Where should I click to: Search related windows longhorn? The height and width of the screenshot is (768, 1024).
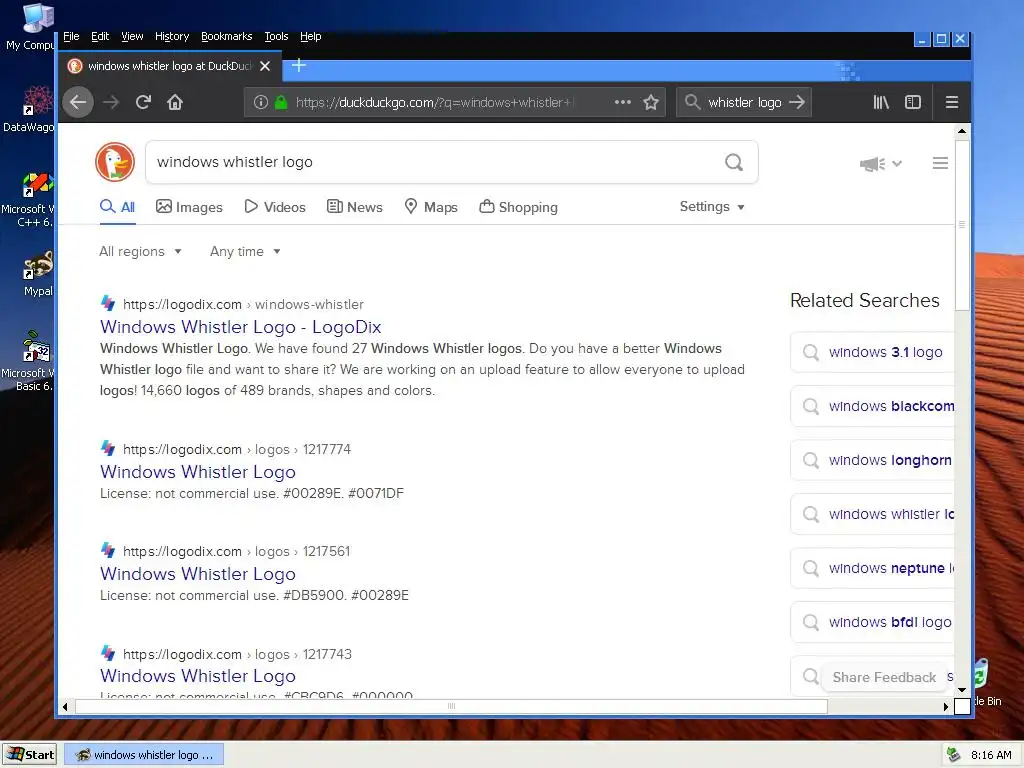872,460
